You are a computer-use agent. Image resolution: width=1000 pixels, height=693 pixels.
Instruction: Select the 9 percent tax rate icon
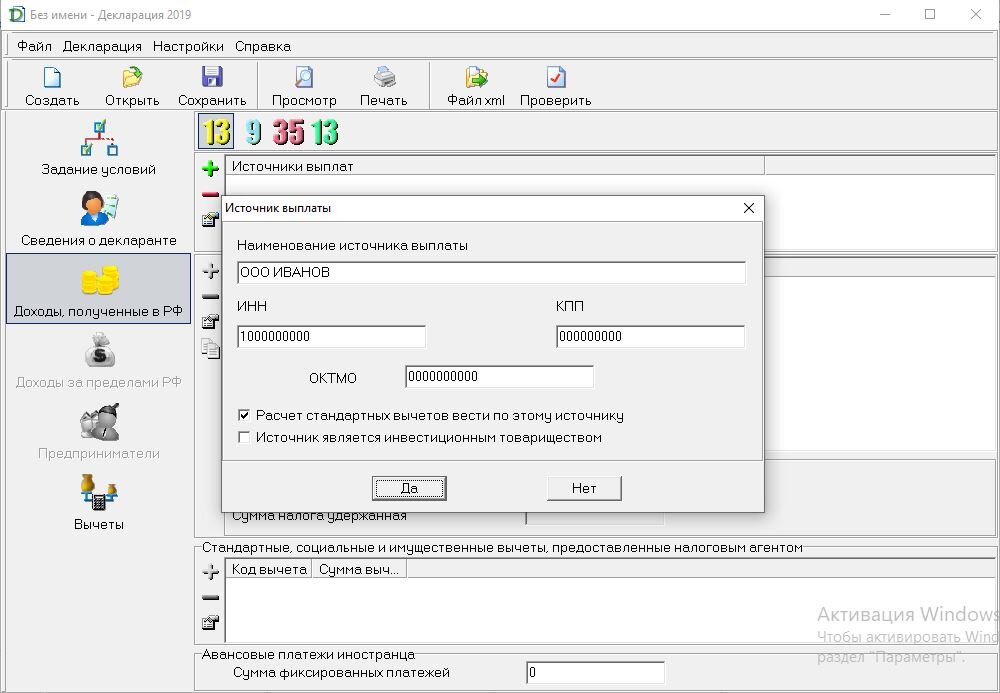(254, 131)
